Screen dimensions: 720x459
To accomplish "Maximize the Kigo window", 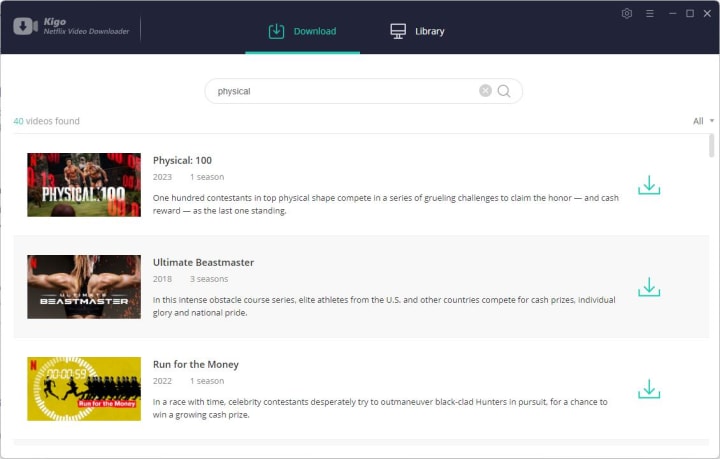I will (690, 14).
